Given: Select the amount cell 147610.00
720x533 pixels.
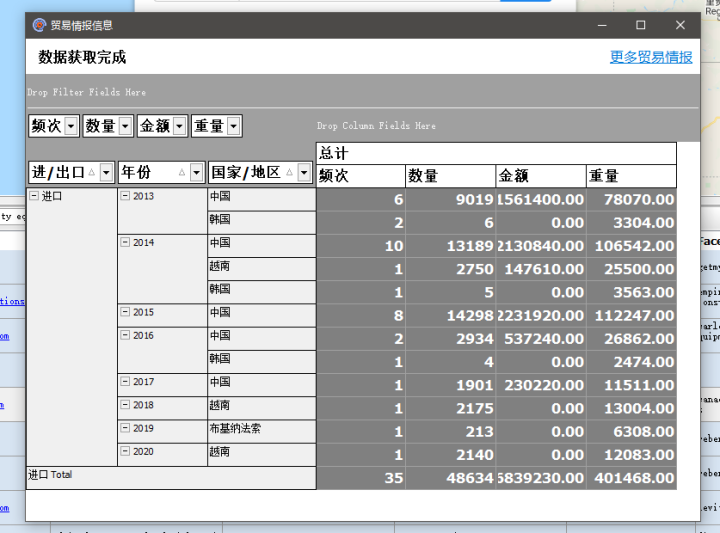Looking at the screenshot, I should point(541,269).
